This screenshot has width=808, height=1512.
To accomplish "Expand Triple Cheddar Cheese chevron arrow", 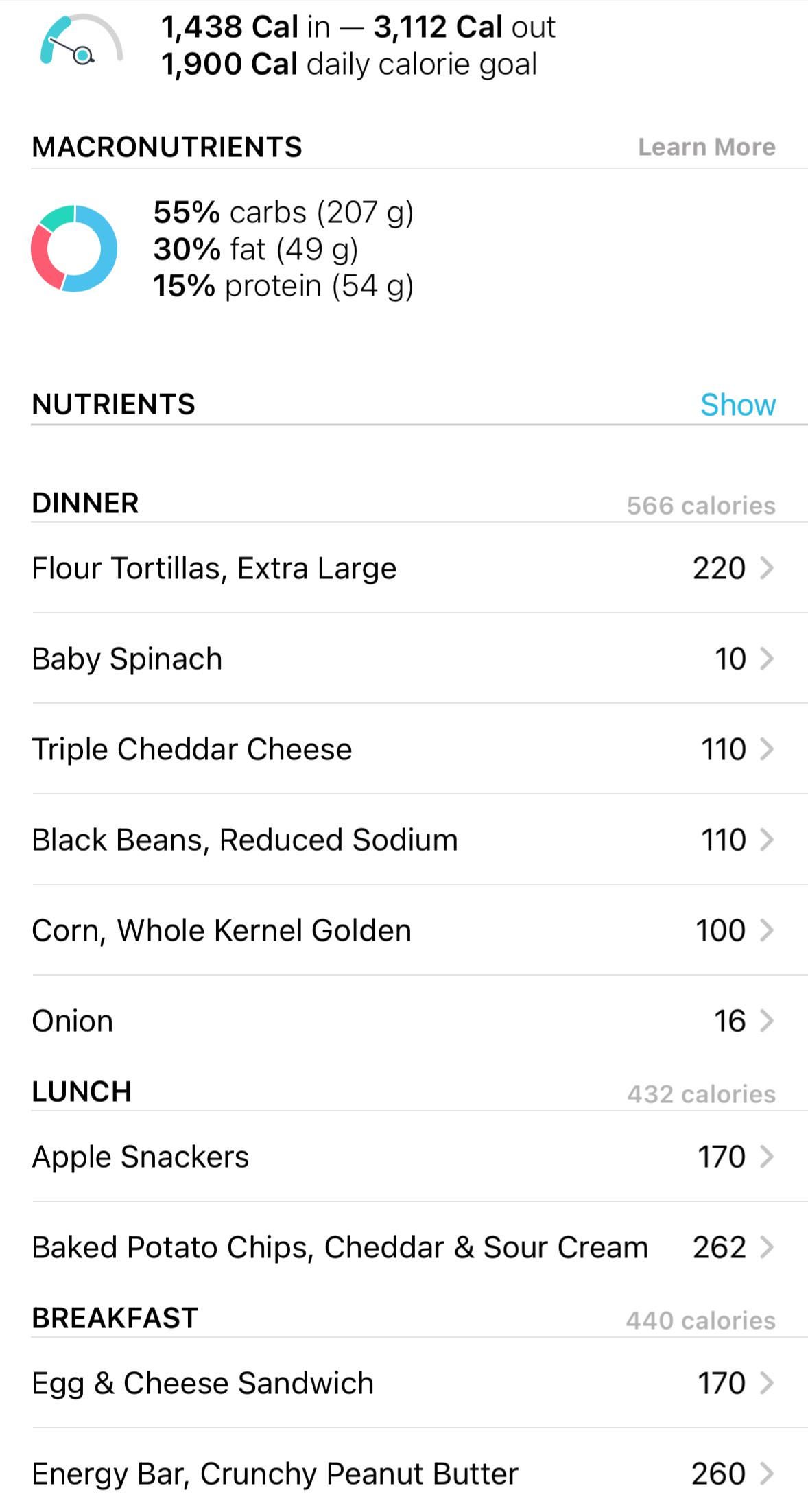I will coord(767,749).
